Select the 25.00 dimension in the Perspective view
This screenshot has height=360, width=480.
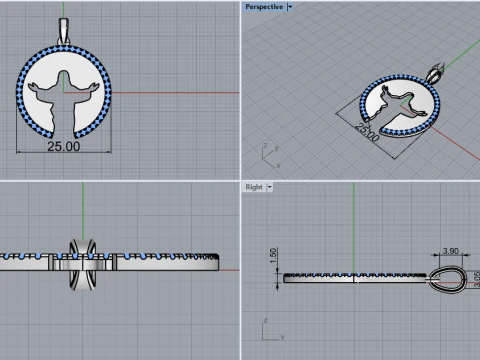(x=367, y=132)
